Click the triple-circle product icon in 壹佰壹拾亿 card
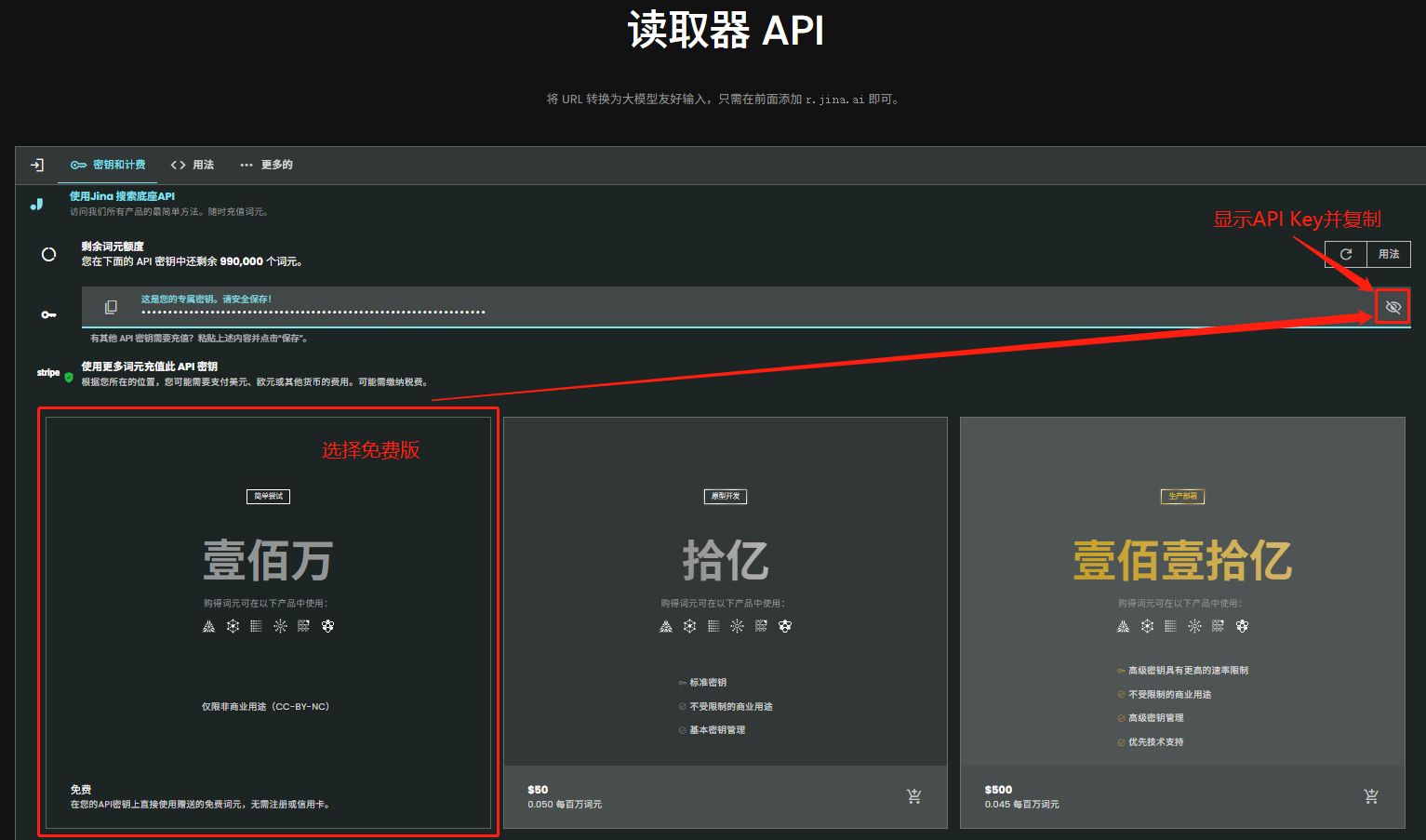 point(1242,626)
